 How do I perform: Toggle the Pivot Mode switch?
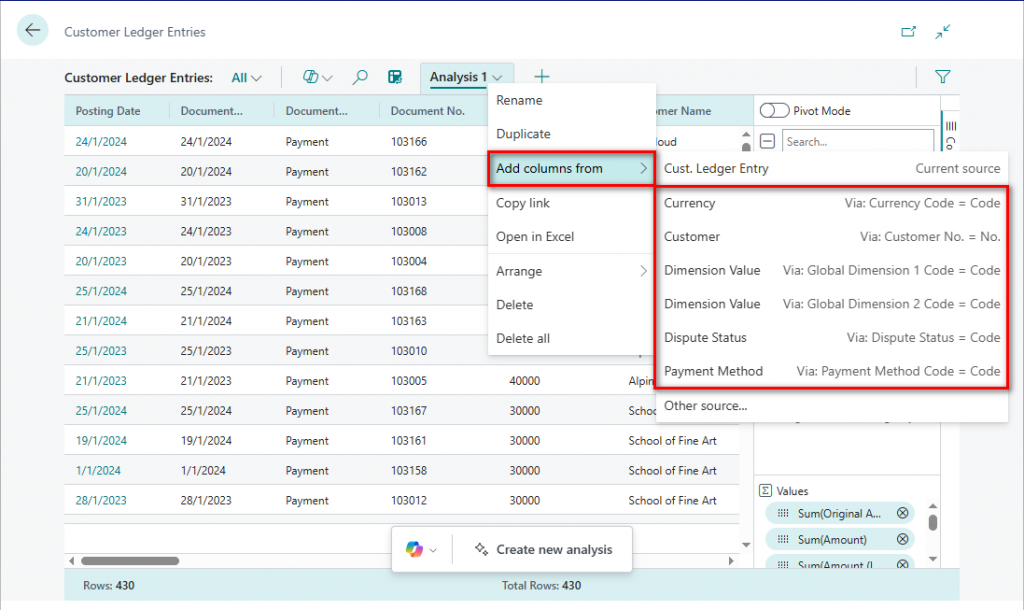(x=774, y=111)
